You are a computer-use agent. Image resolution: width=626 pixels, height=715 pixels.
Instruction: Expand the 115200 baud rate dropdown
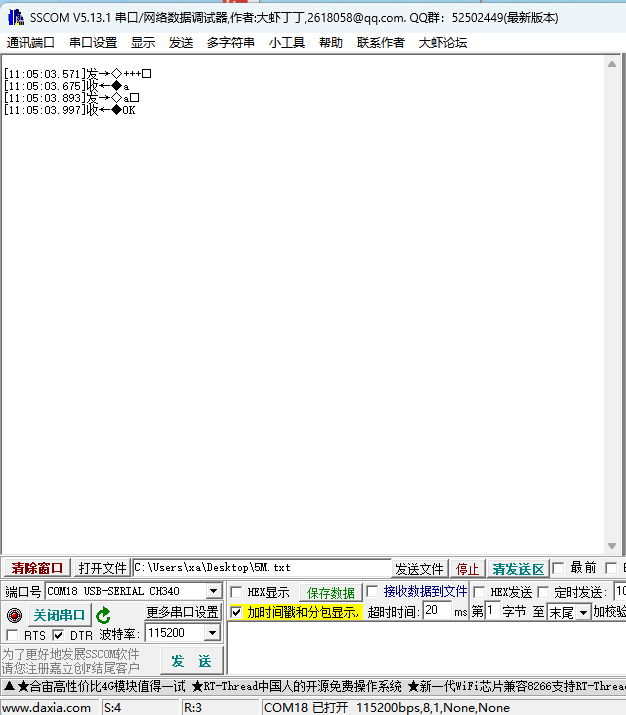pos(212,633)
